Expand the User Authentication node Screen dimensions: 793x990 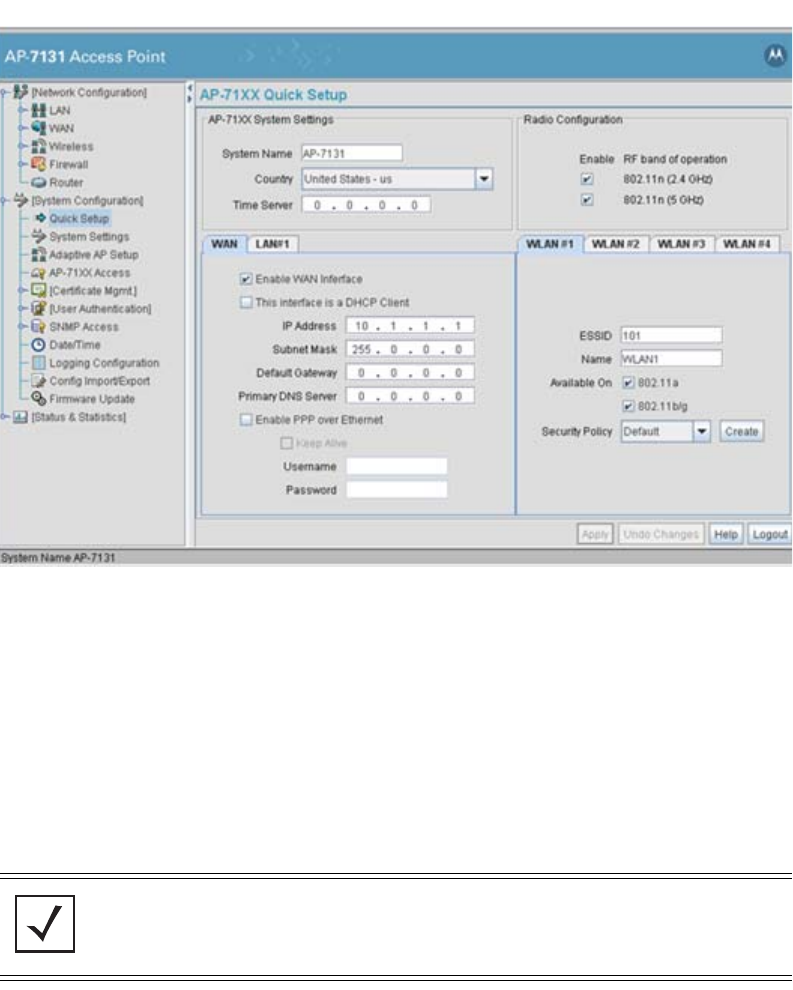[x=23, y=309]
